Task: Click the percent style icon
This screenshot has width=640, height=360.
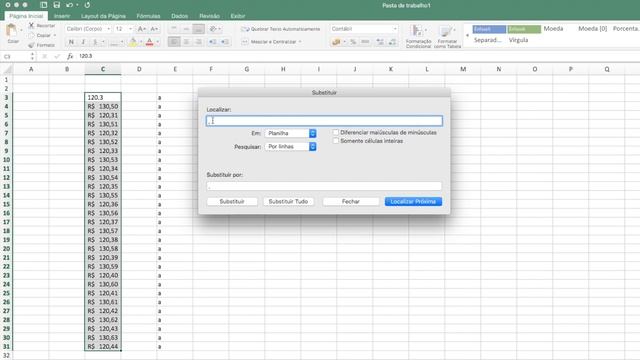Action: pos(353,42)
